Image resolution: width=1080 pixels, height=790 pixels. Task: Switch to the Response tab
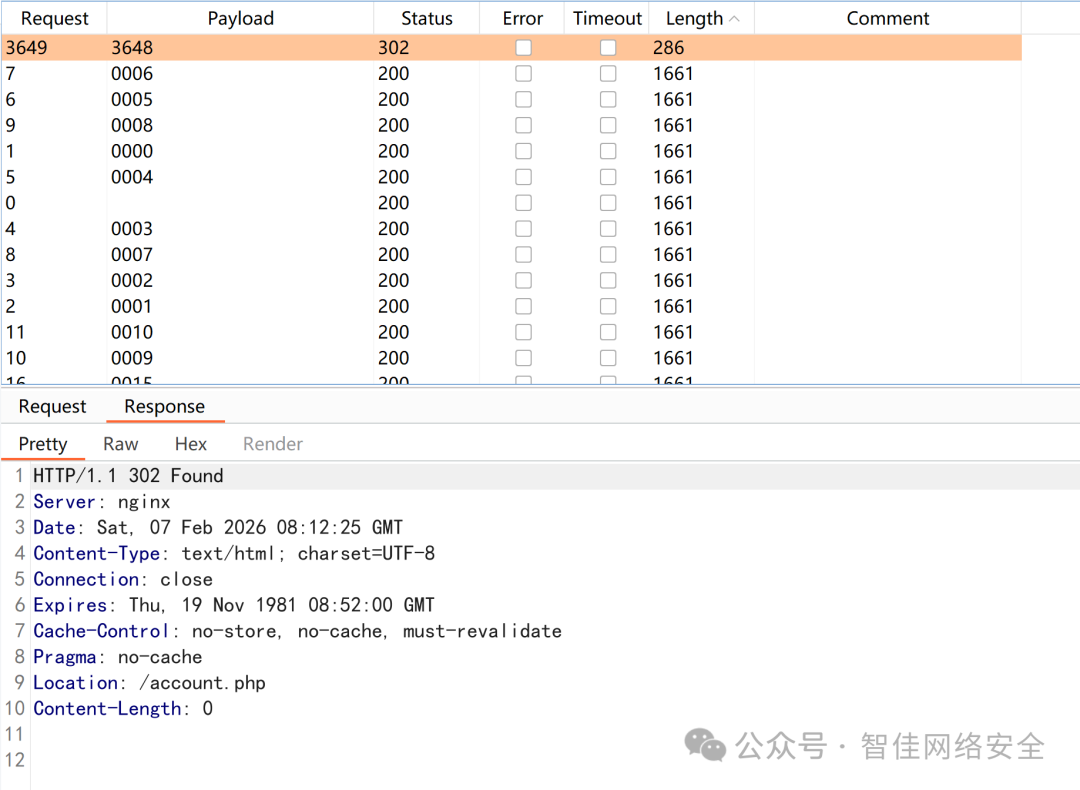pyautogui.click(x=165, y=406)
